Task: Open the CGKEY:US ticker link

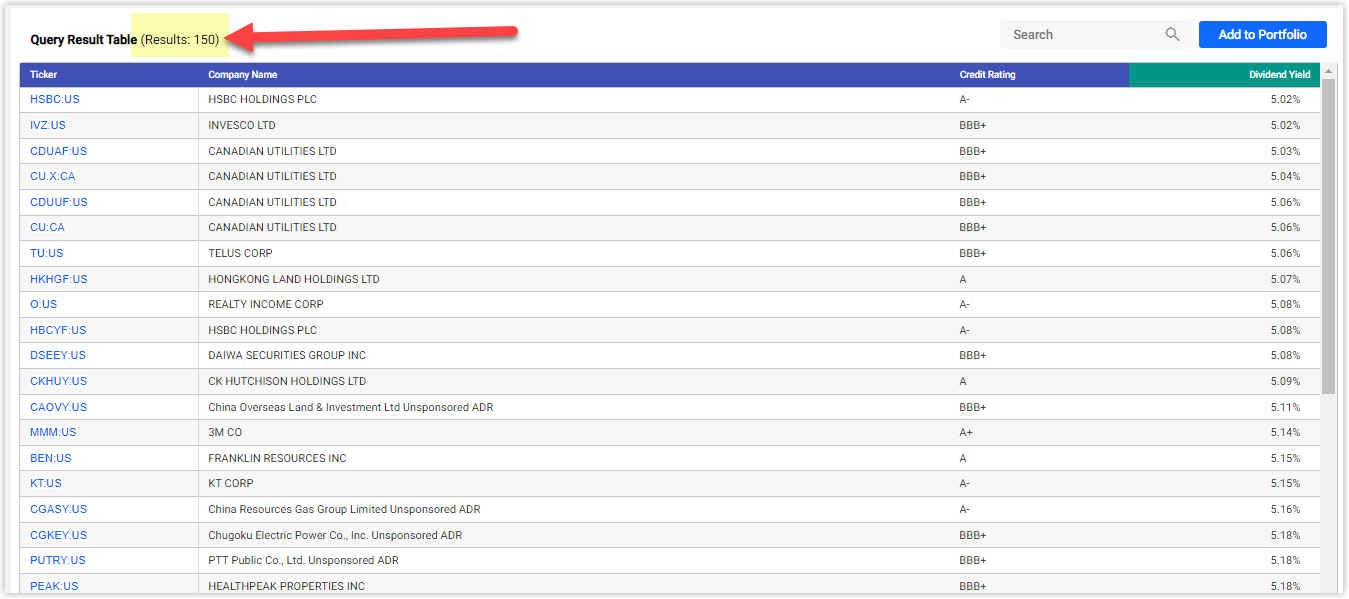Action: click(58, 535)
